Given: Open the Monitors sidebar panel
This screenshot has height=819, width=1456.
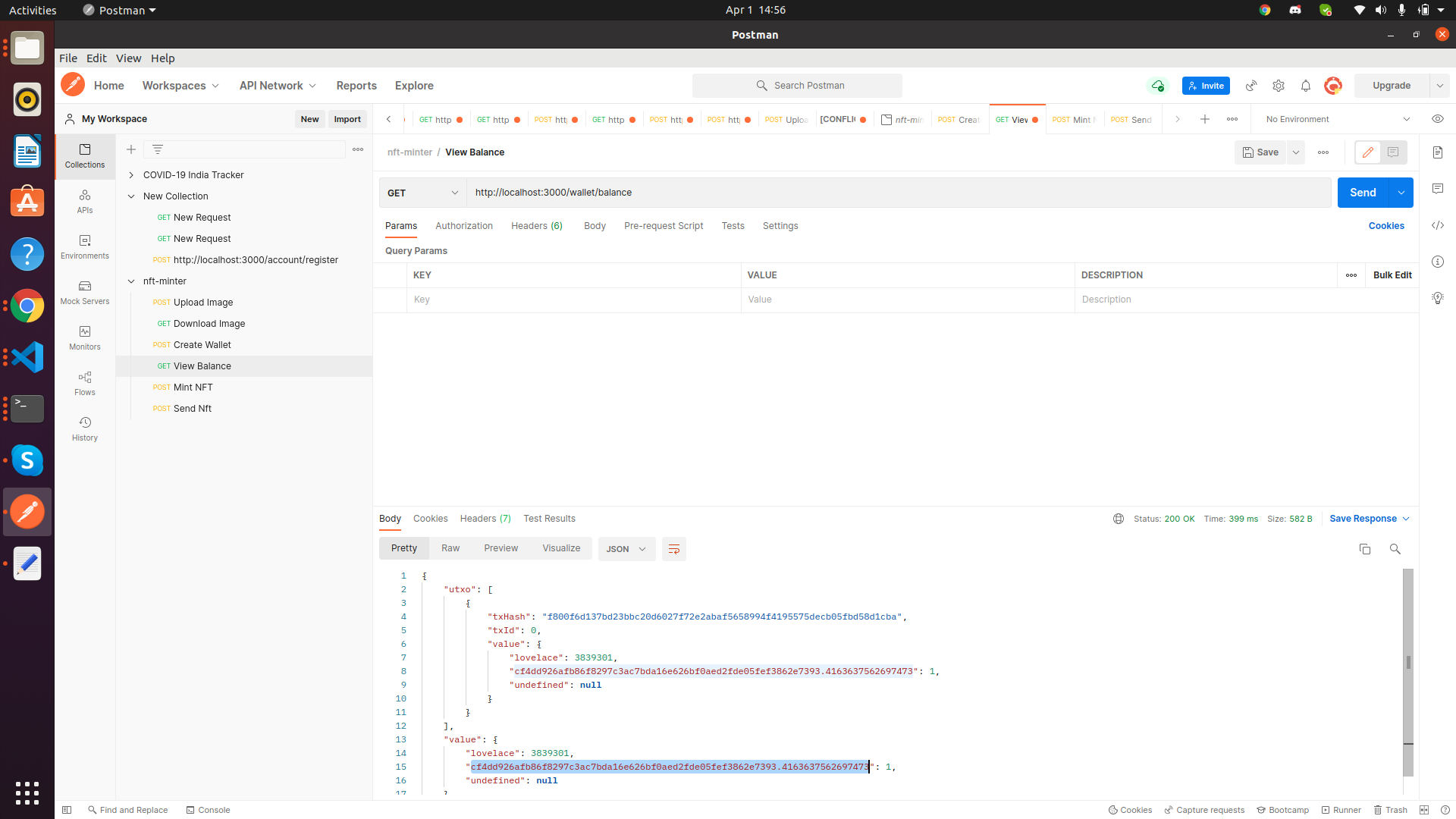Looking at the screenshot, I should [85, 338].
